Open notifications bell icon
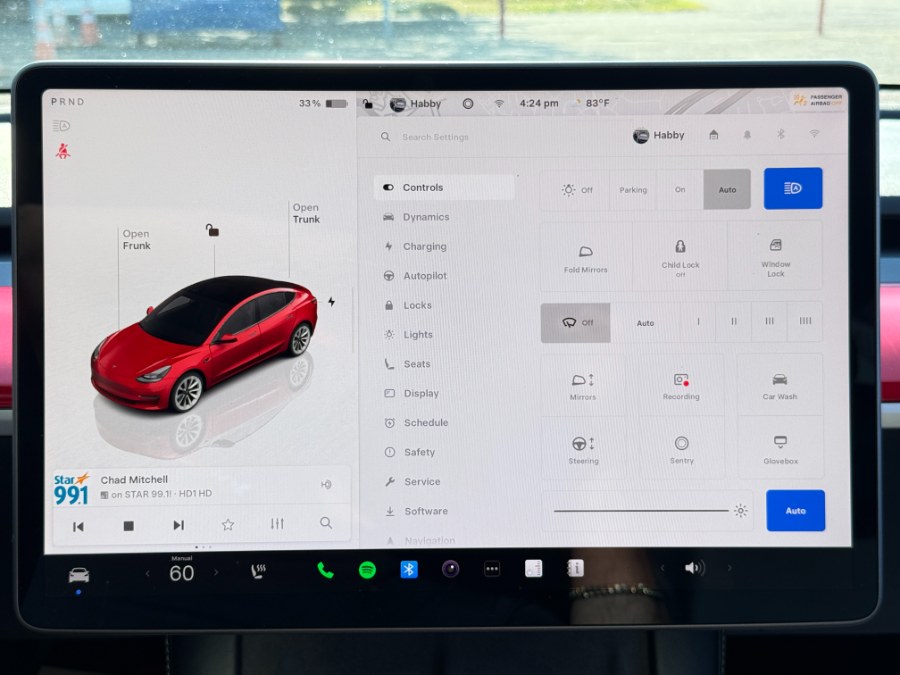This screenshot has width=900, height=675. (747, 135)
